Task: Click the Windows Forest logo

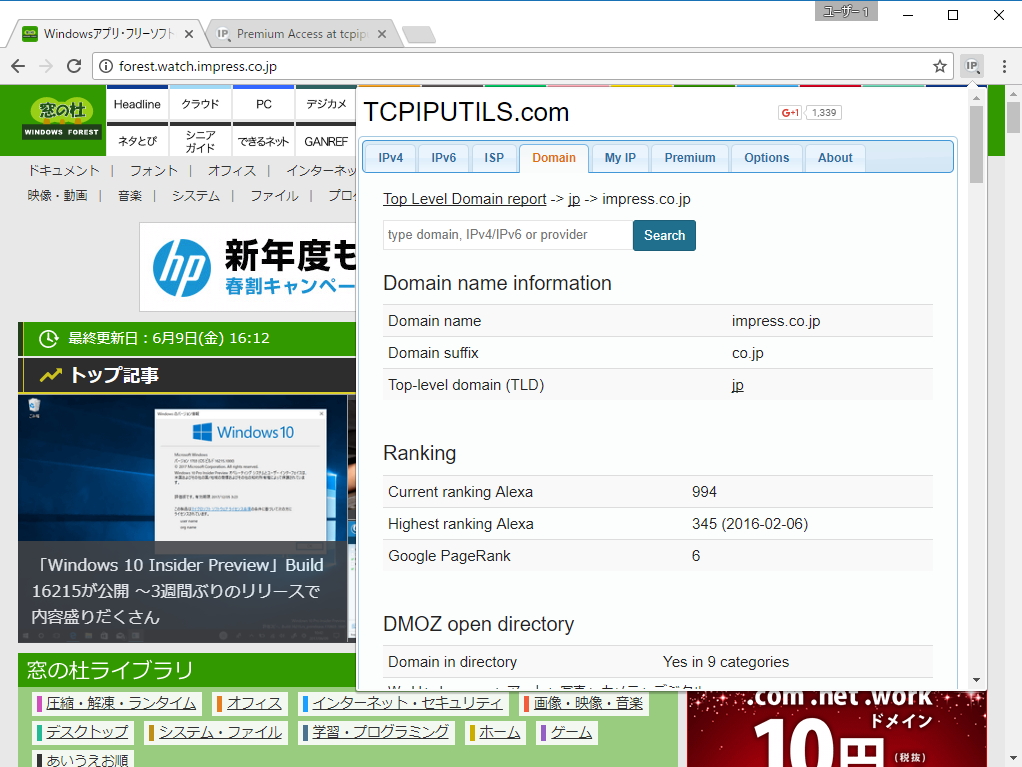Action: [61, 119]
